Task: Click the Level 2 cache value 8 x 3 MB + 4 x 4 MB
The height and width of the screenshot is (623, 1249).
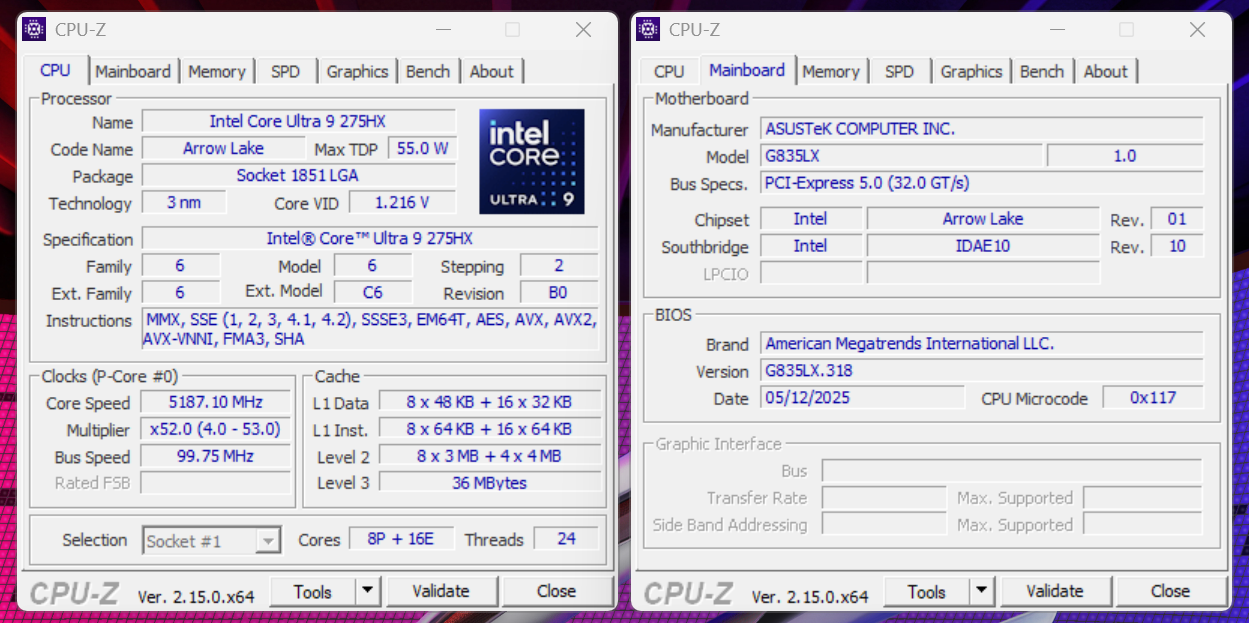Action: pos(489,456)
